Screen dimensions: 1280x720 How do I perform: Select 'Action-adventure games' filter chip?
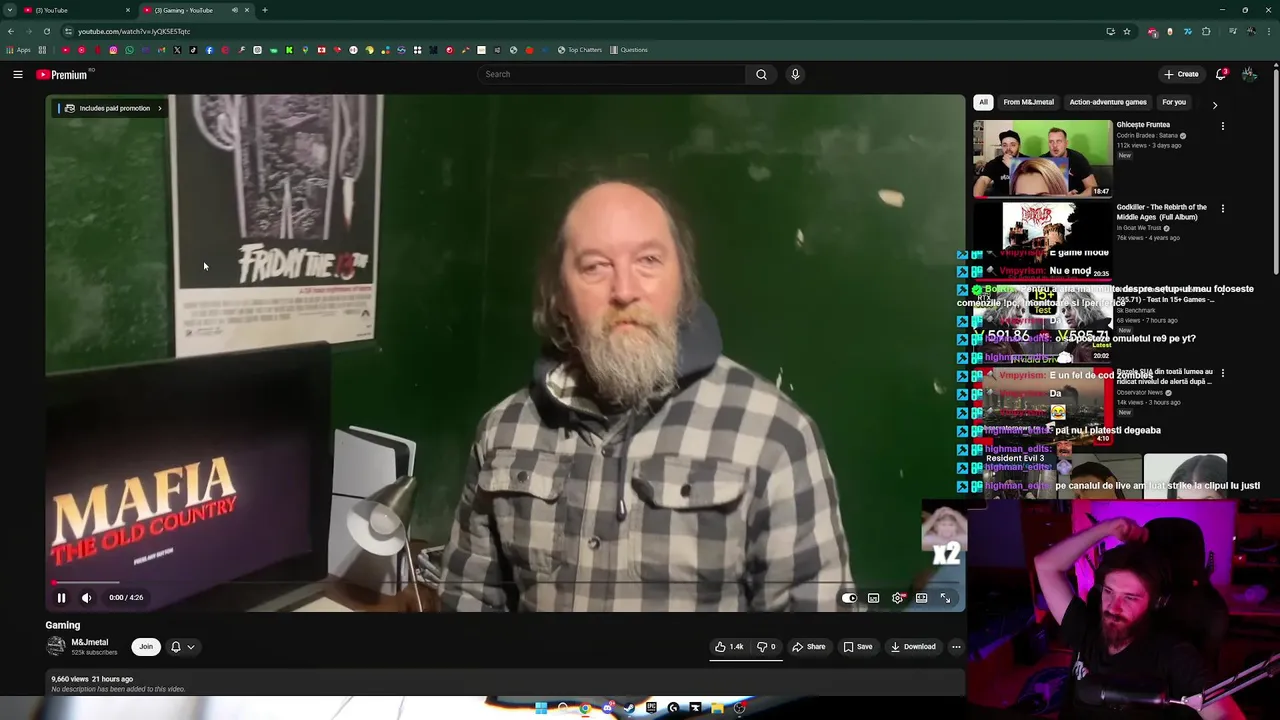coord(1108,102)
